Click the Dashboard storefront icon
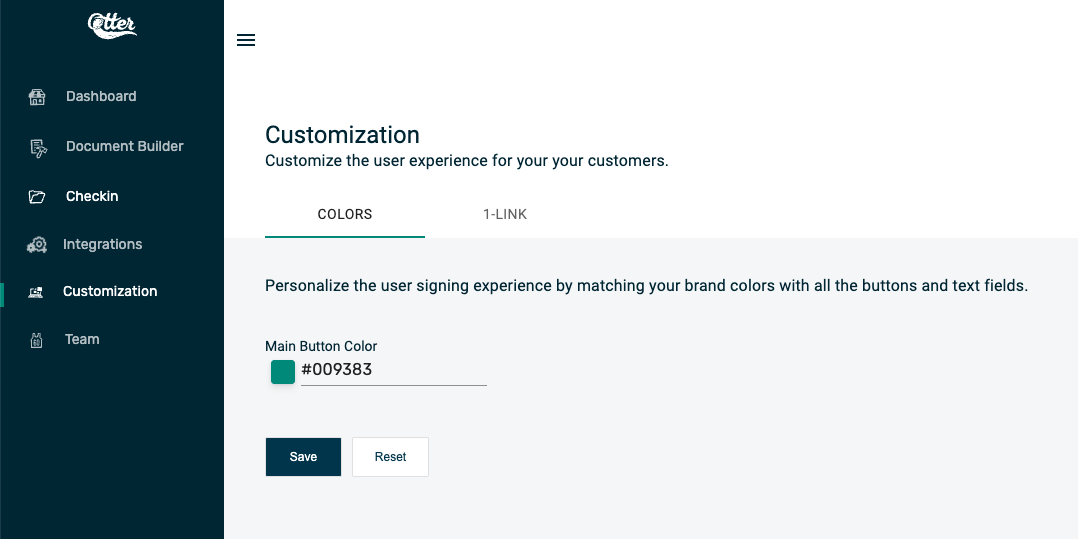Screen dimensions: 1078x539 [37, 97]
